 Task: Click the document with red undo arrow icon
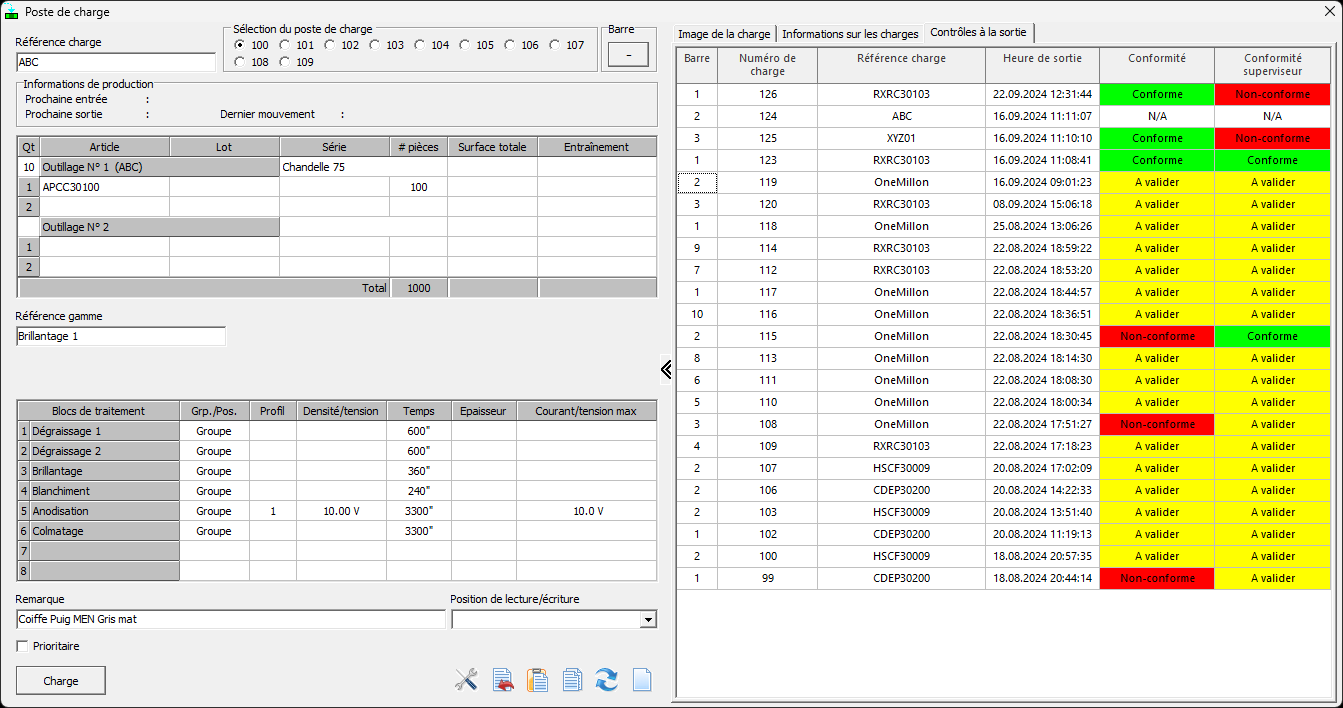click(x=503, y=680)
